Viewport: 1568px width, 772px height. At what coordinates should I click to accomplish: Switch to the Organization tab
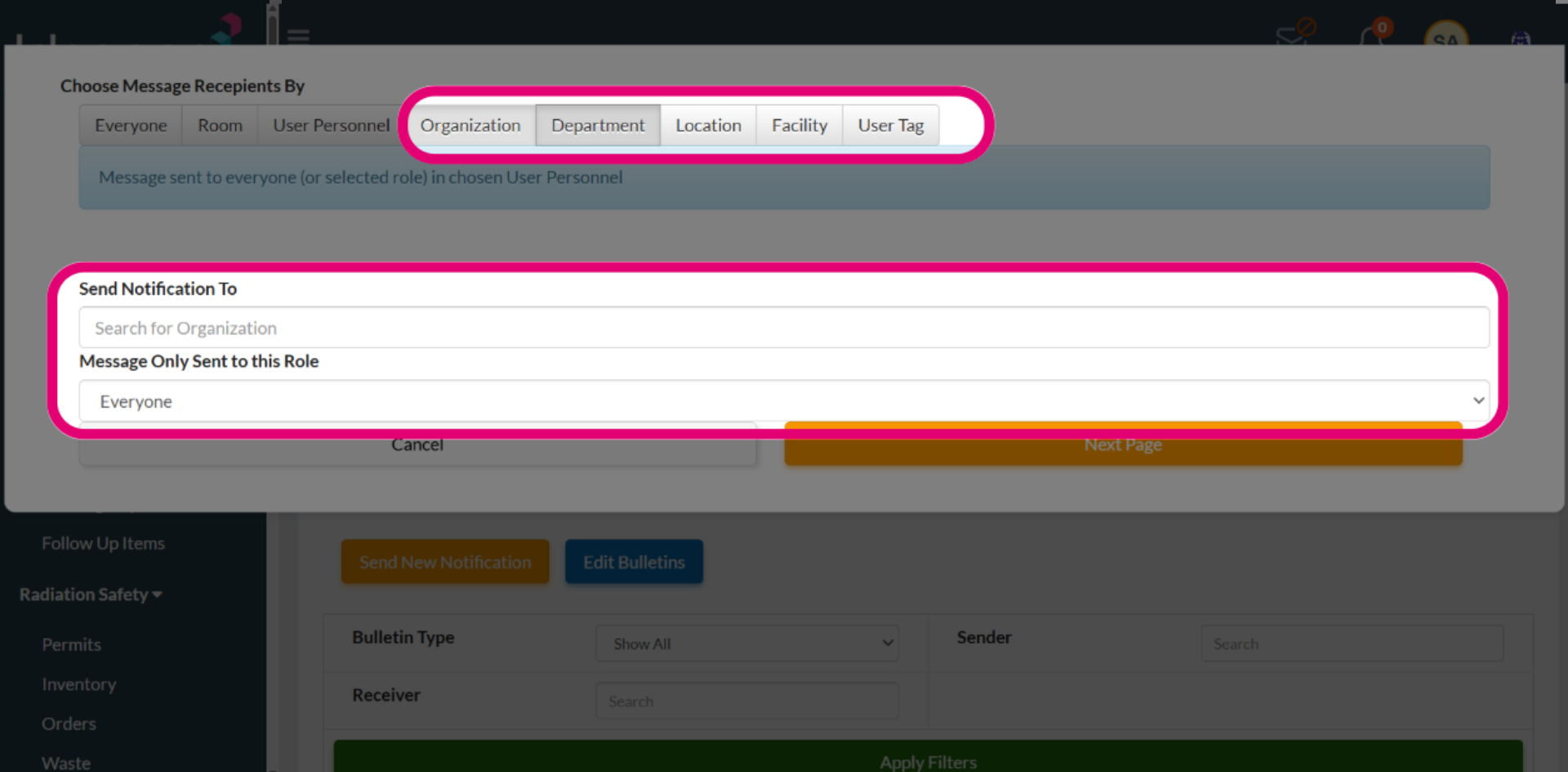point(470,125)
